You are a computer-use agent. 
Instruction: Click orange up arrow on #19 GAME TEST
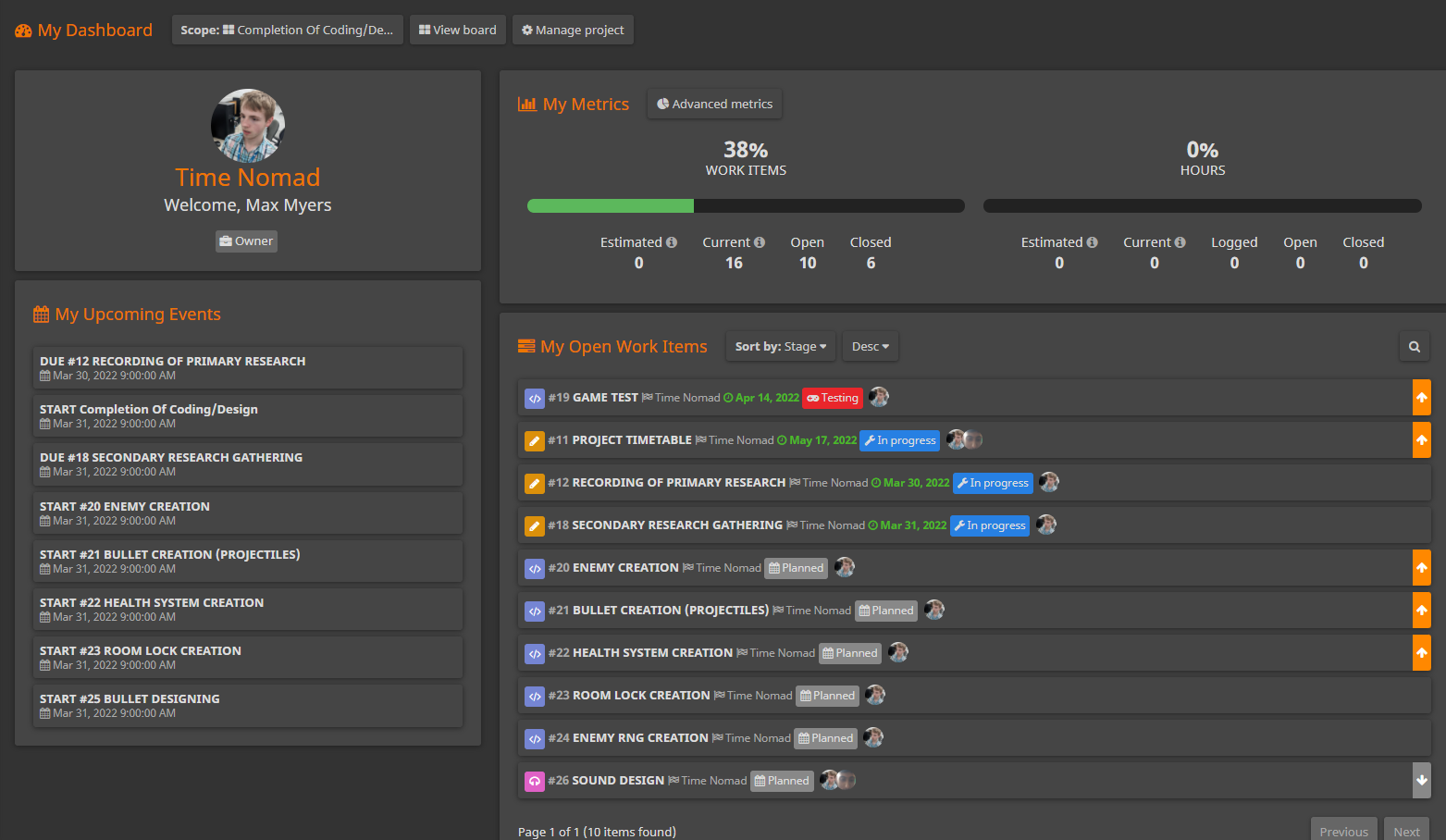click(1421, 398)
